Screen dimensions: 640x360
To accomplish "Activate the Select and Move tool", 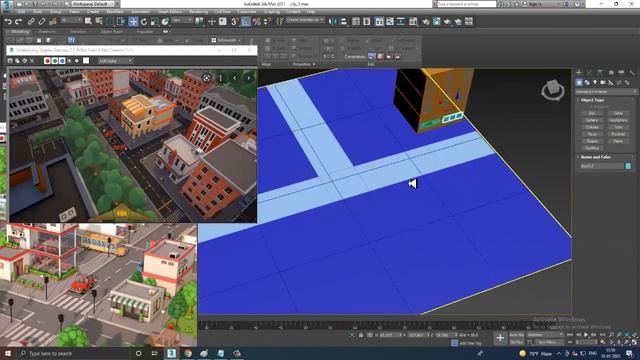I will tap(133, 21).
